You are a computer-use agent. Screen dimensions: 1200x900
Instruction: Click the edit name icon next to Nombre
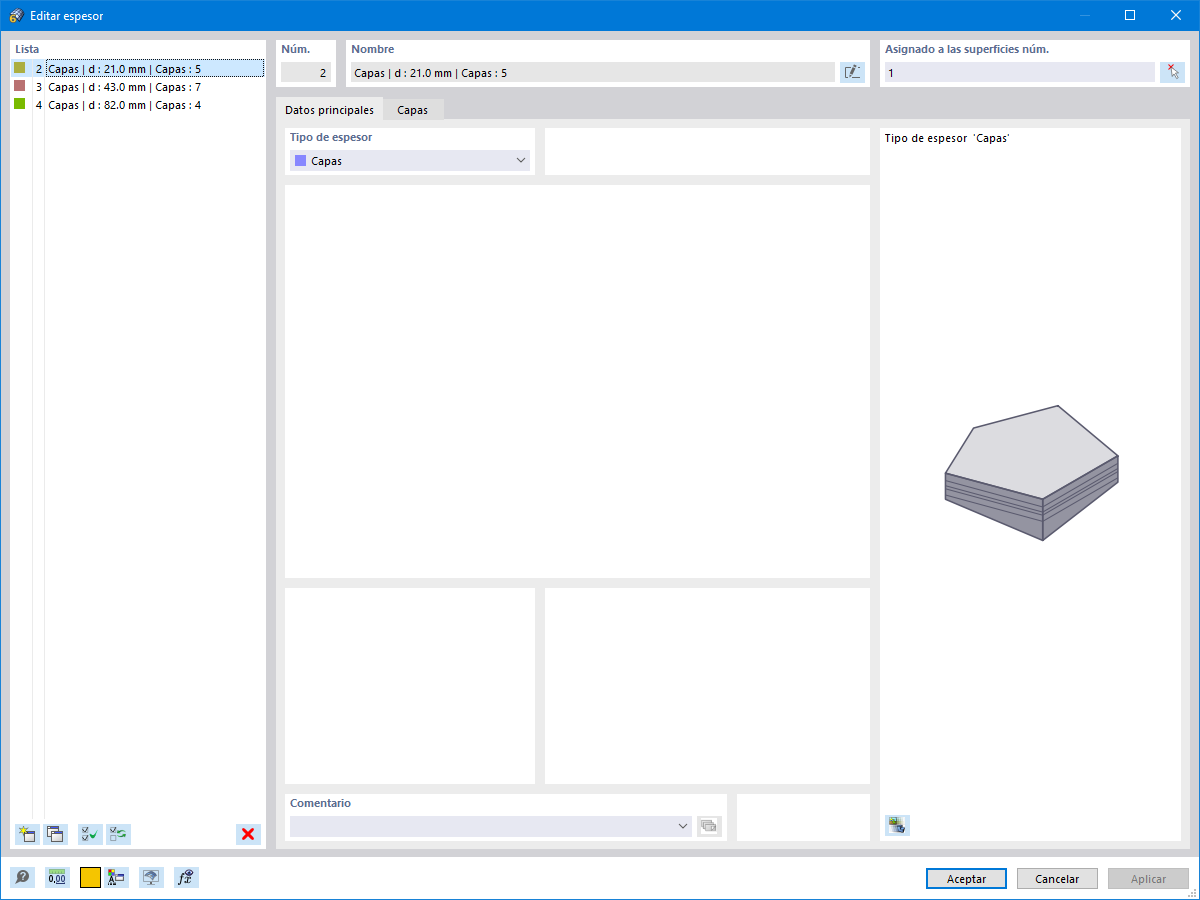pyautogui.click(x=852, y=72)
